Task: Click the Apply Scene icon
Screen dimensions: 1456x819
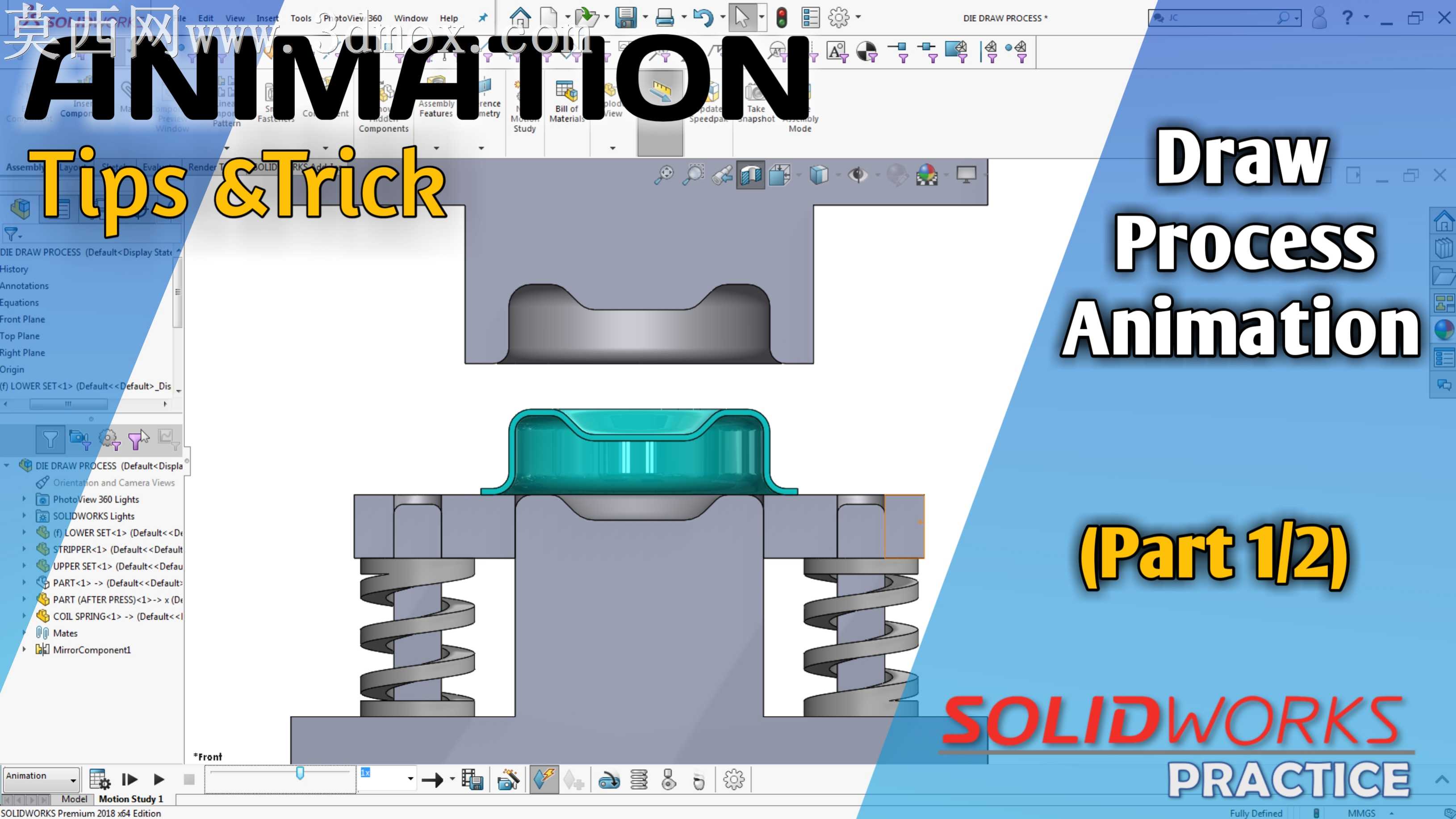Action: (927, 175)
